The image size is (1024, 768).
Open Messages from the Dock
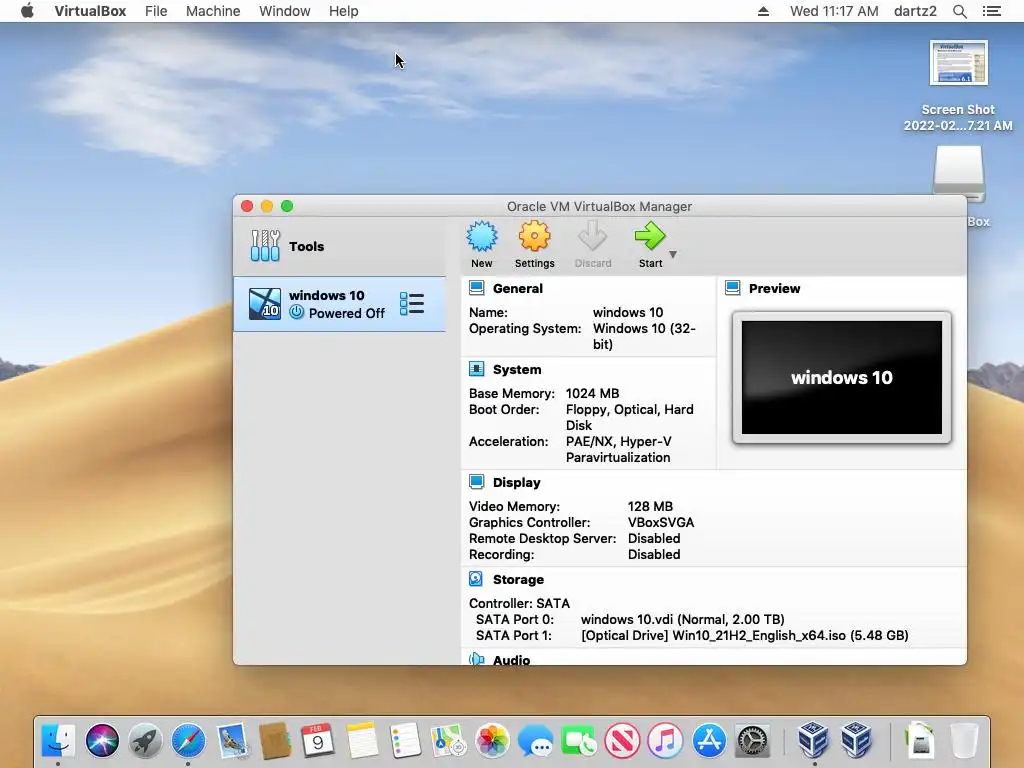[535, 741]
